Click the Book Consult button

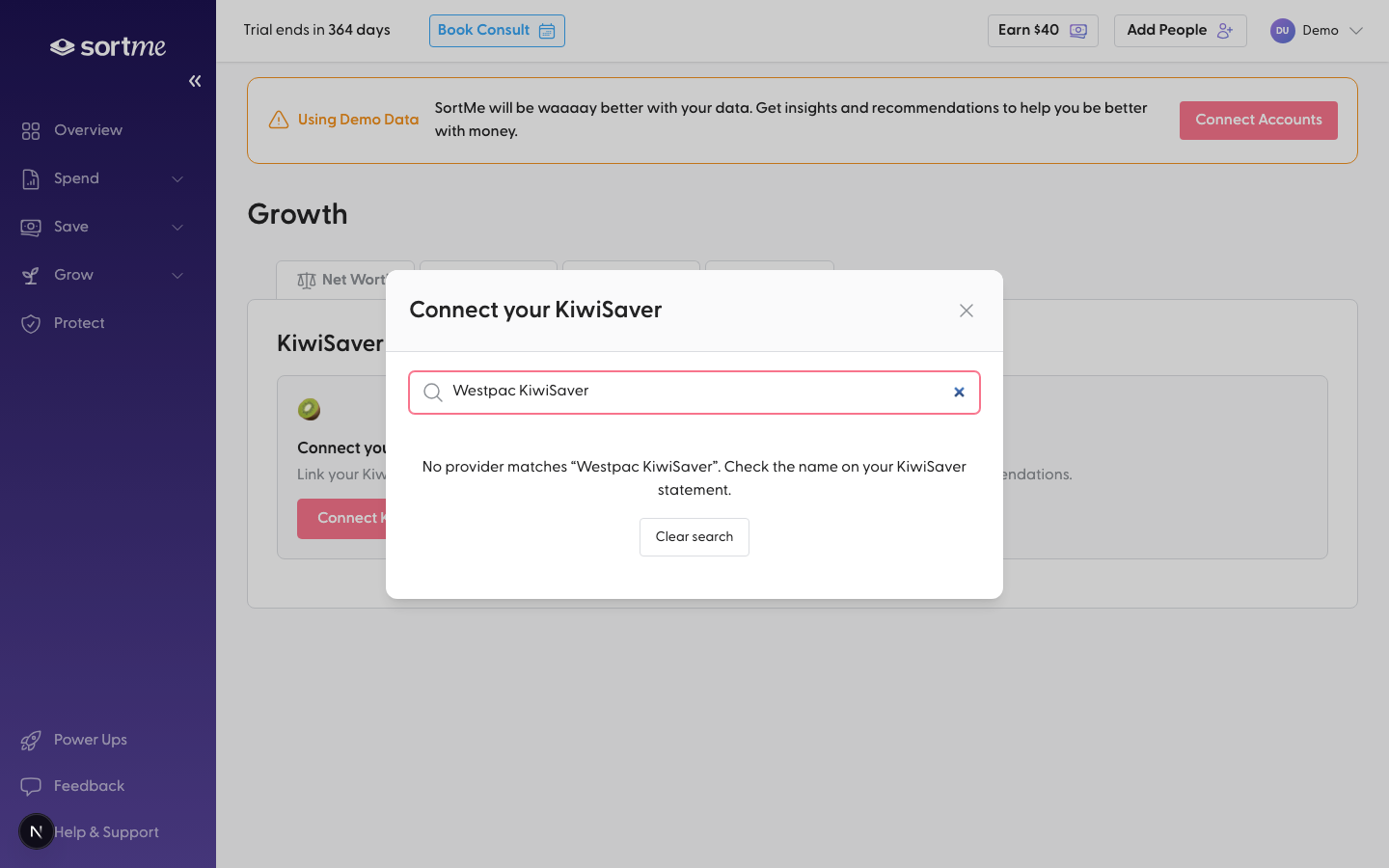497,31
